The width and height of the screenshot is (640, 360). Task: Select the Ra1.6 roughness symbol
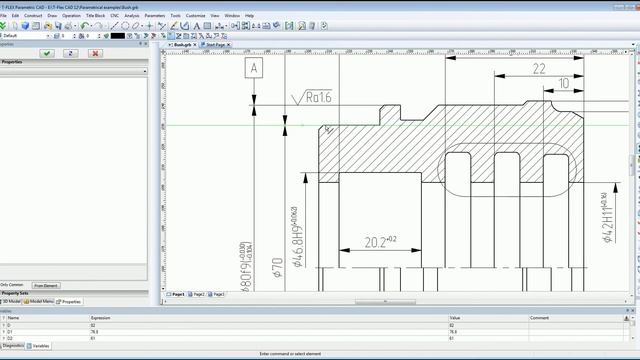coord(311,97)
